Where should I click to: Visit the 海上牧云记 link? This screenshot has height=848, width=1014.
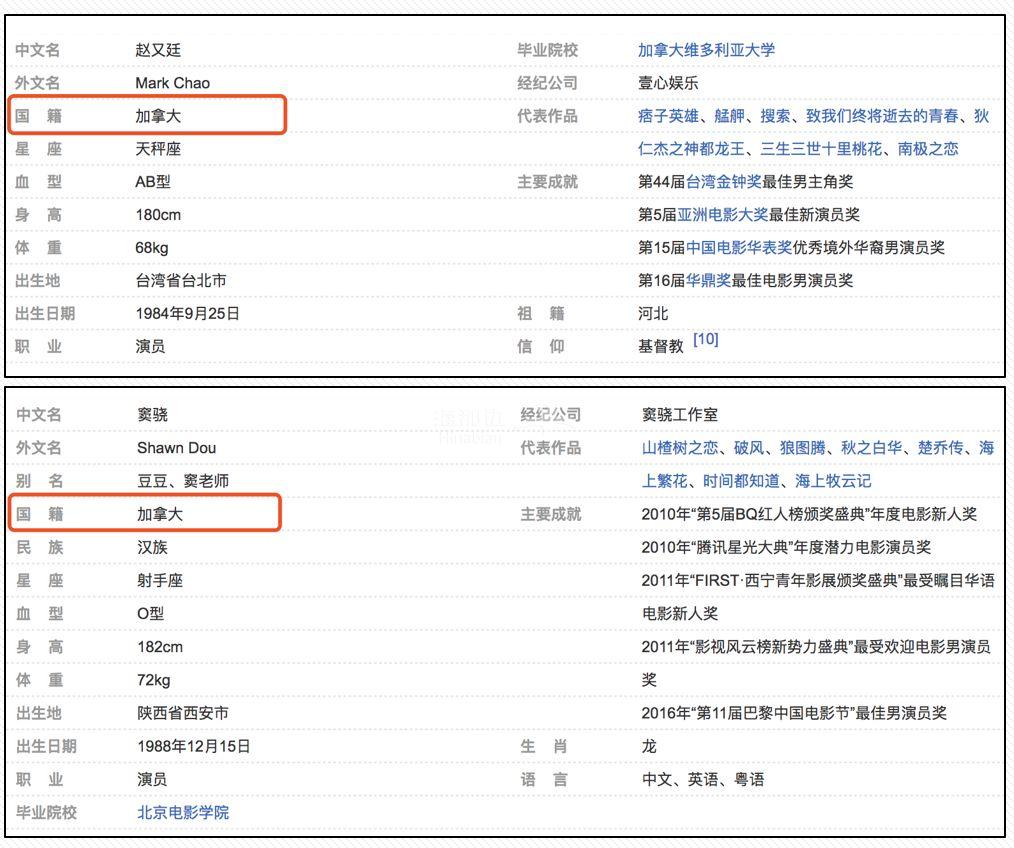tap(833, 481)
